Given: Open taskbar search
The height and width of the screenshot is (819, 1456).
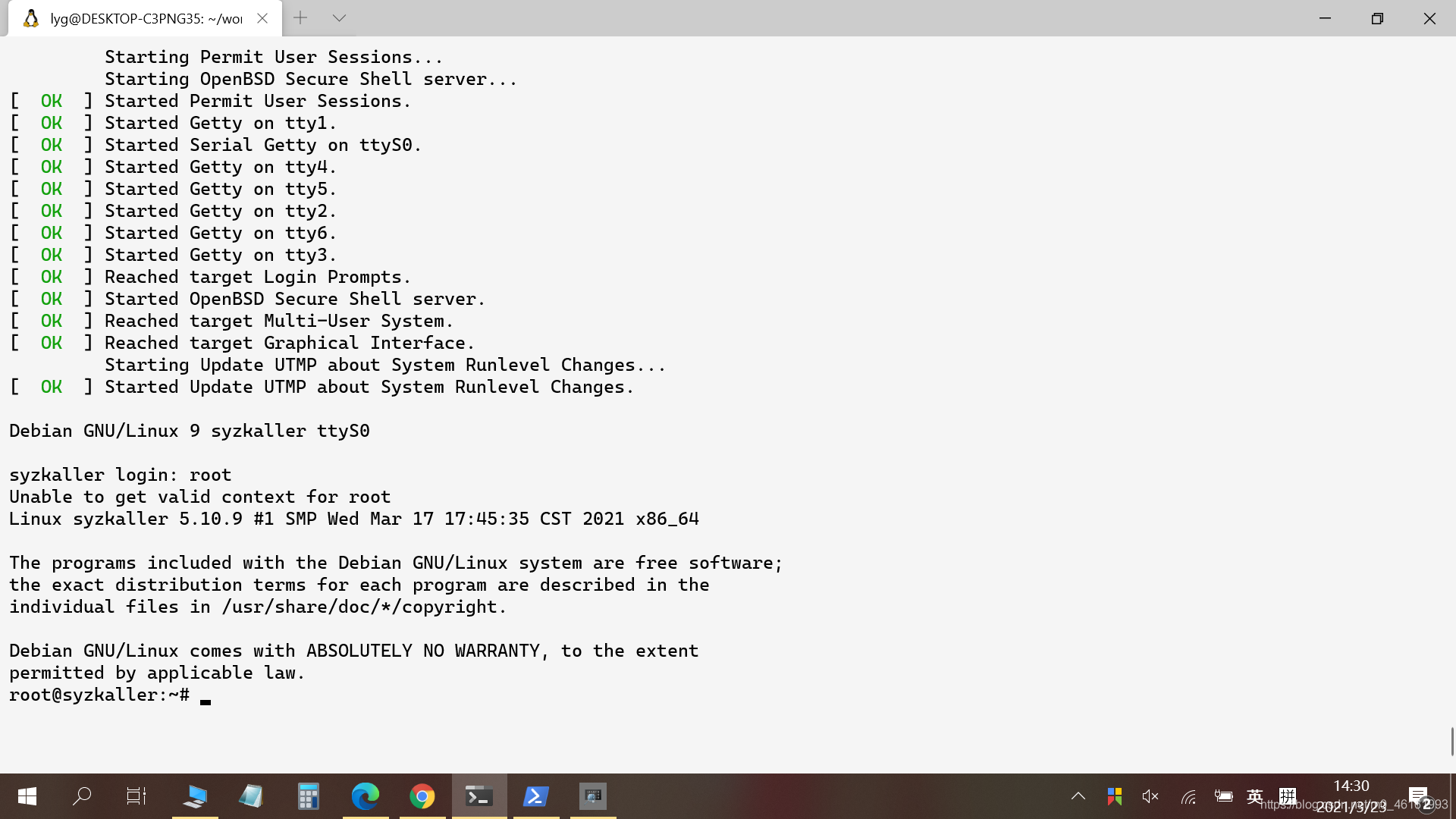Looking at the screenshot, I should point(82,796).
